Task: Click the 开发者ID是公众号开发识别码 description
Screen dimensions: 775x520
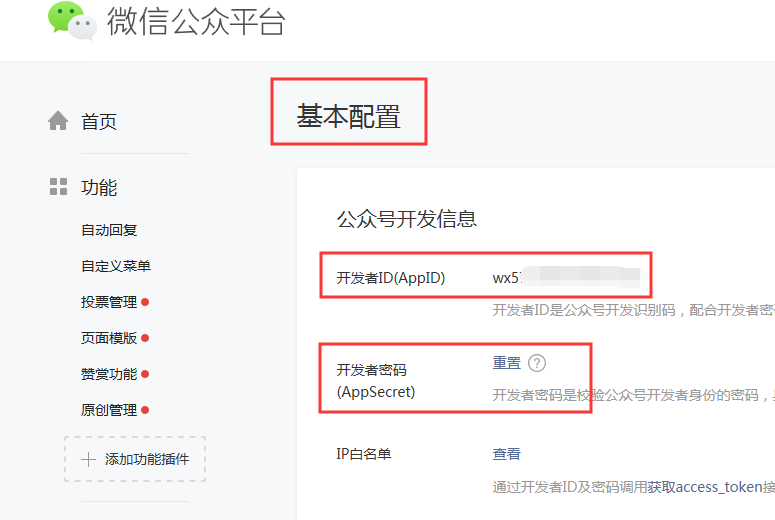Action: tap(634, 310)
